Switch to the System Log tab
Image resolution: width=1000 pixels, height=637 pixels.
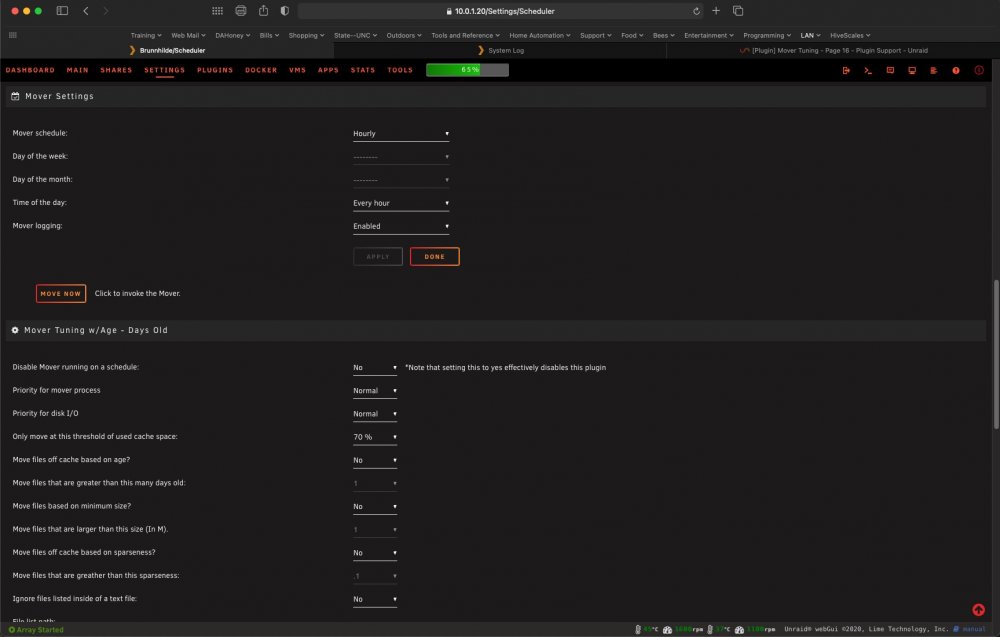tap(500, 50)
